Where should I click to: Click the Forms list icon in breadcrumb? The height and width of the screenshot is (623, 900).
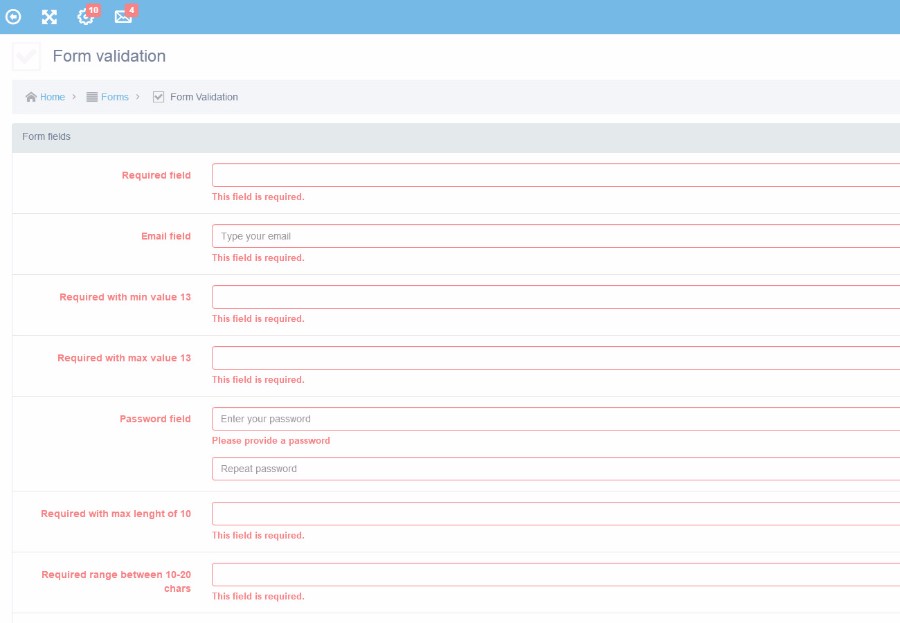tap(92, 97)
